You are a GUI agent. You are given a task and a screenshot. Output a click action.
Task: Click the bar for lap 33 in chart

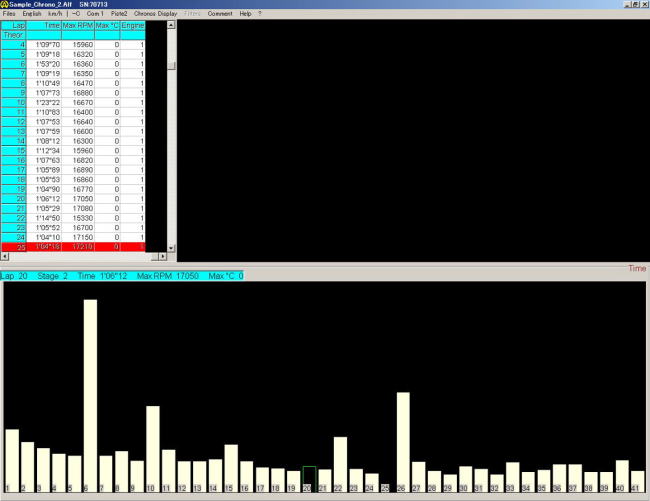click(512, 477)
